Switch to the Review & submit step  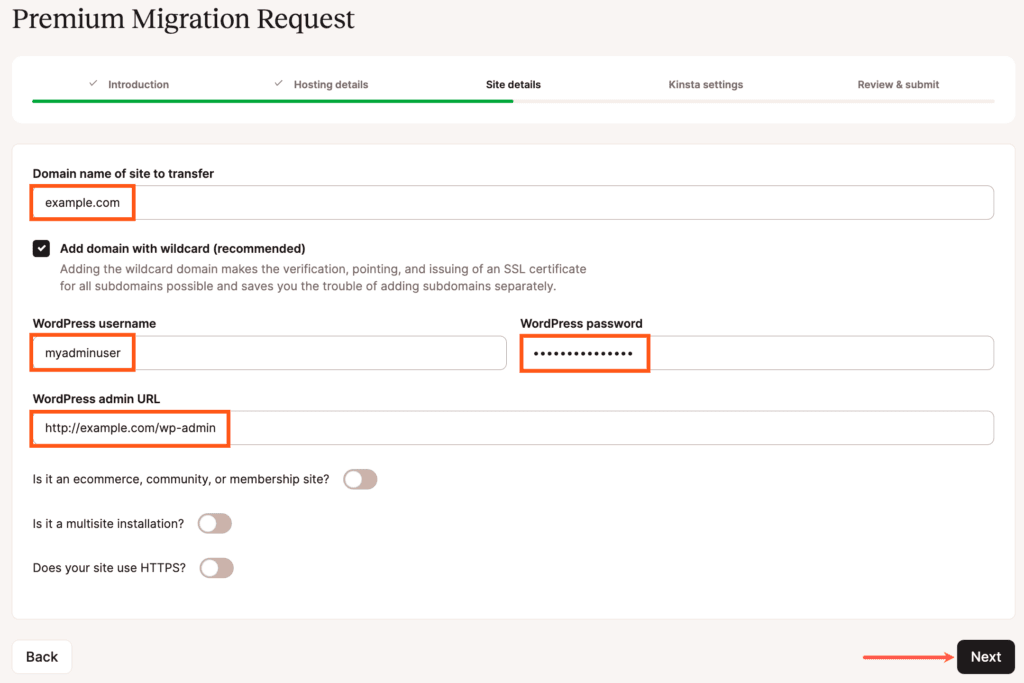point(898,85)
